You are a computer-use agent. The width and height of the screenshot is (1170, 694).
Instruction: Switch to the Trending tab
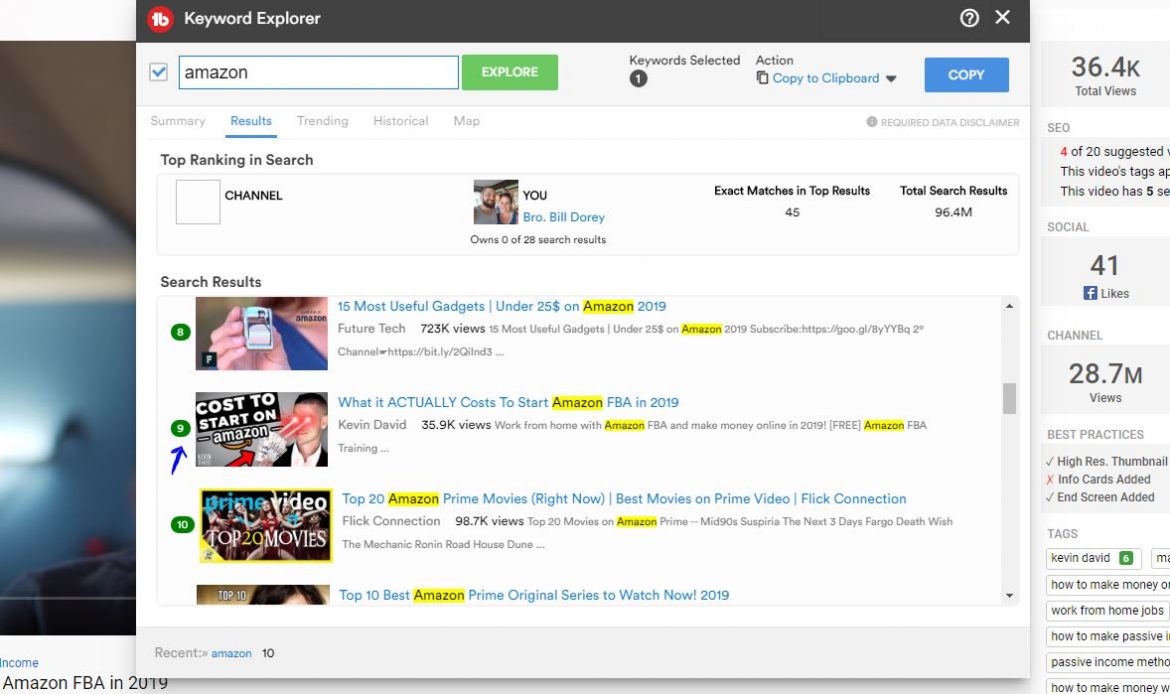click(322, 121)
